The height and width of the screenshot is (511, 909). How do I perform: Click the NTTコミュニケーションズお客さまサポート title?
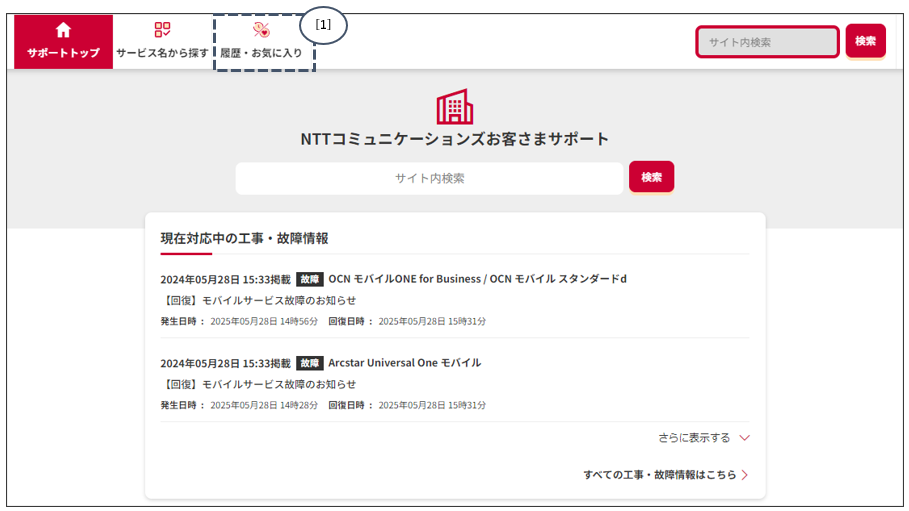(455, 139)
